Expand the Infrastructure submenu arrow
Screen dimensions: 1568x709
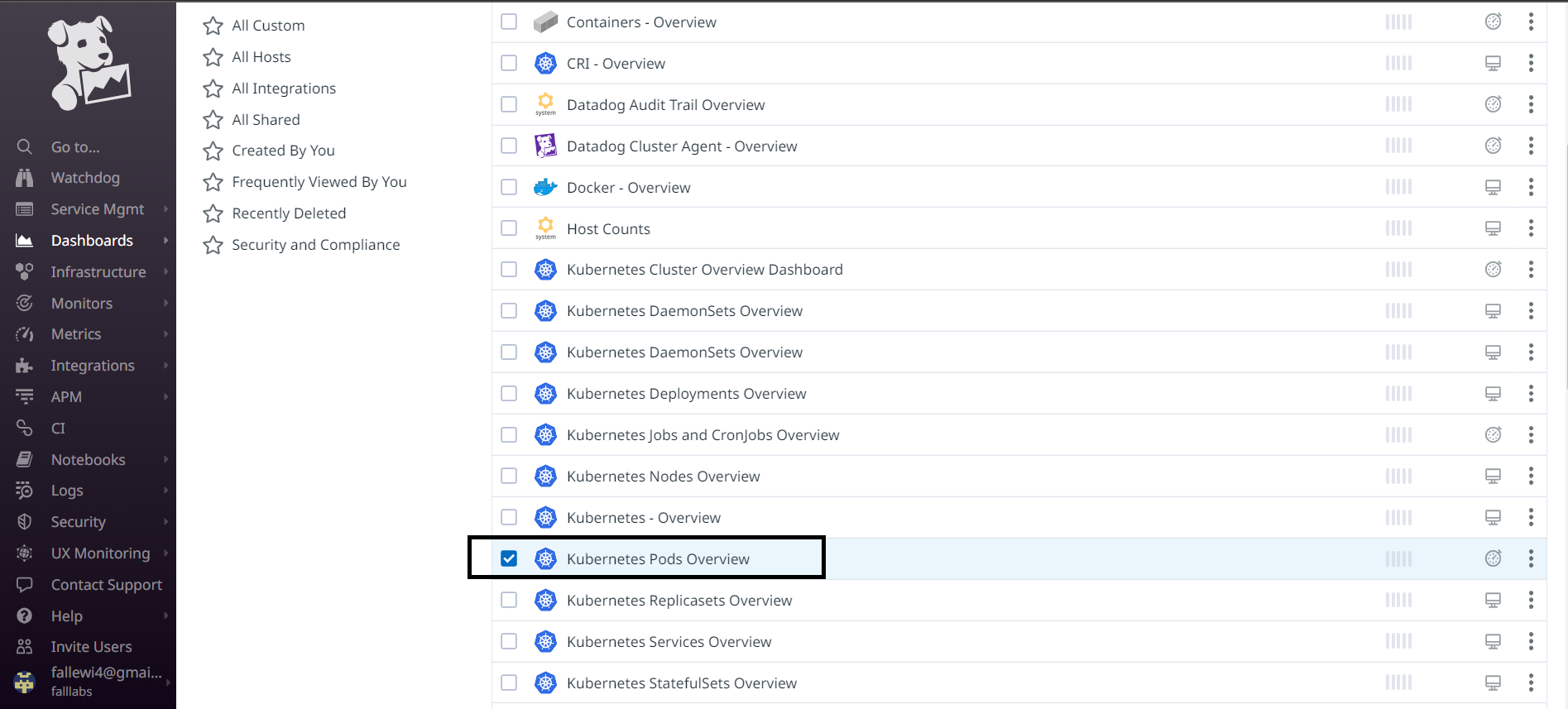(166, 271)
